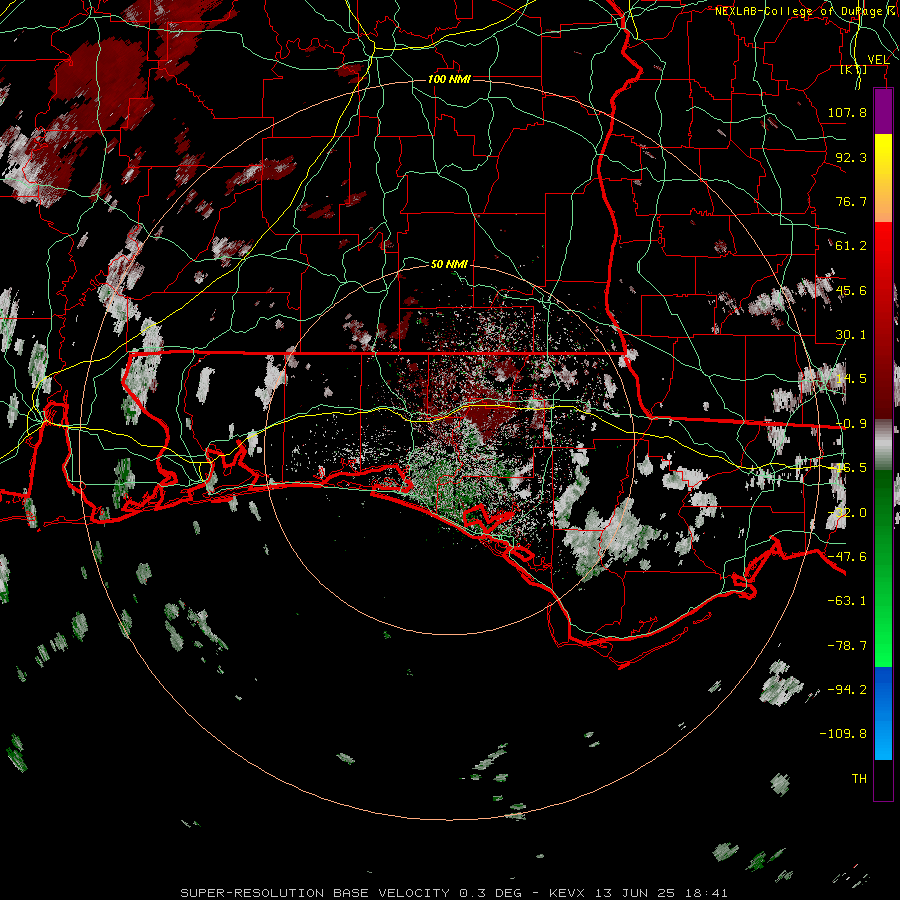Select the -16.5 velocity scale value
Screen dimensions: 900x900
pyautogui.click(x=851, y=468)
